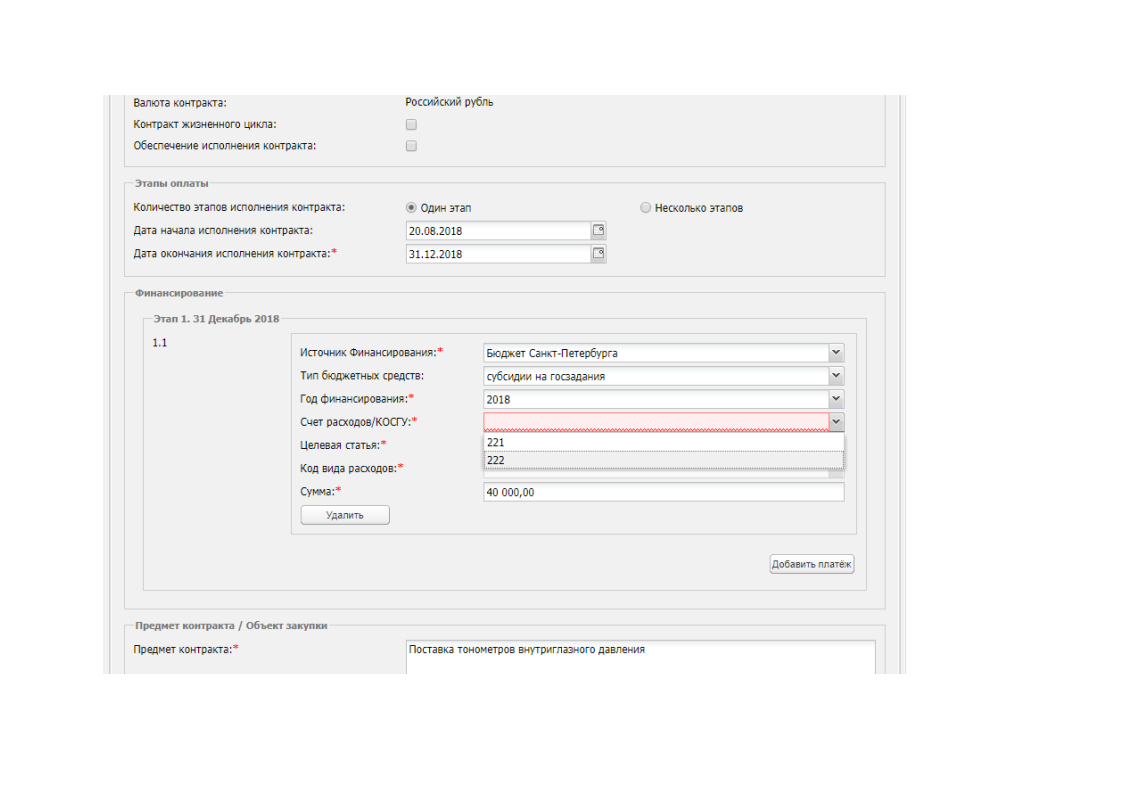Image resolution: width=1122 pixels, height=793 pixels.
Task: Click the Финансирование section title
Action: coord(179,293)
